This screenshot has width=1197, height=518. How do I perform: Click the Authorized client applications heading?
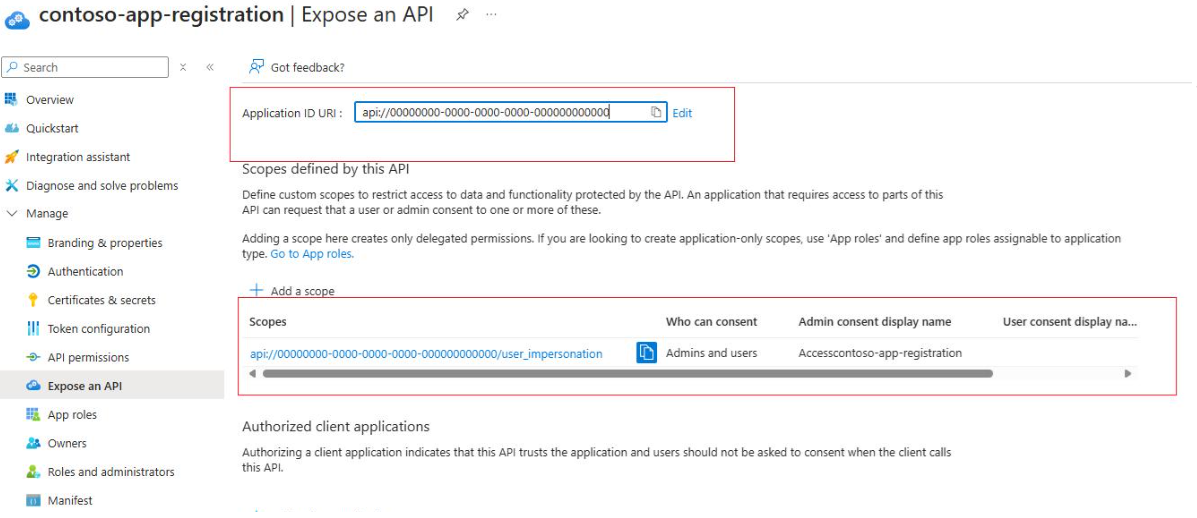tap(336, 426)
